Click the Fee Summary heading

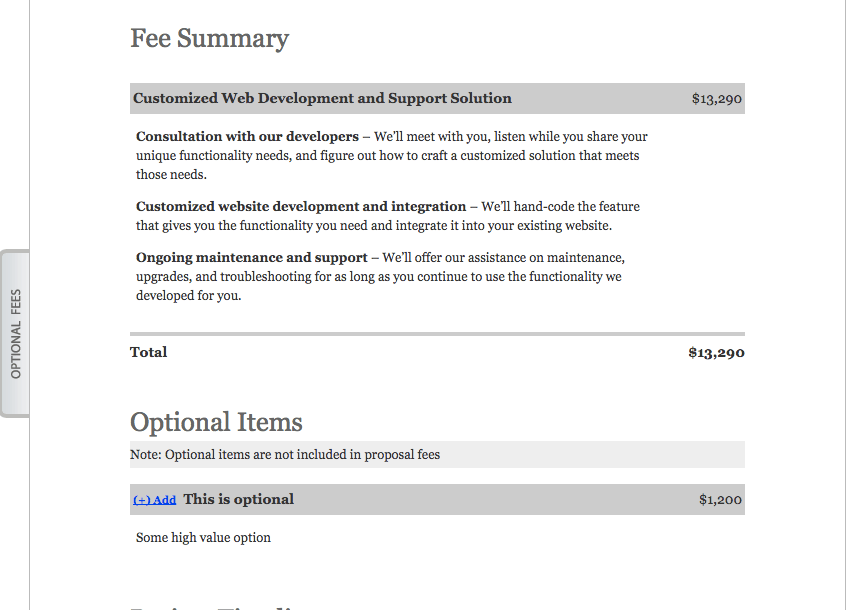209,39
